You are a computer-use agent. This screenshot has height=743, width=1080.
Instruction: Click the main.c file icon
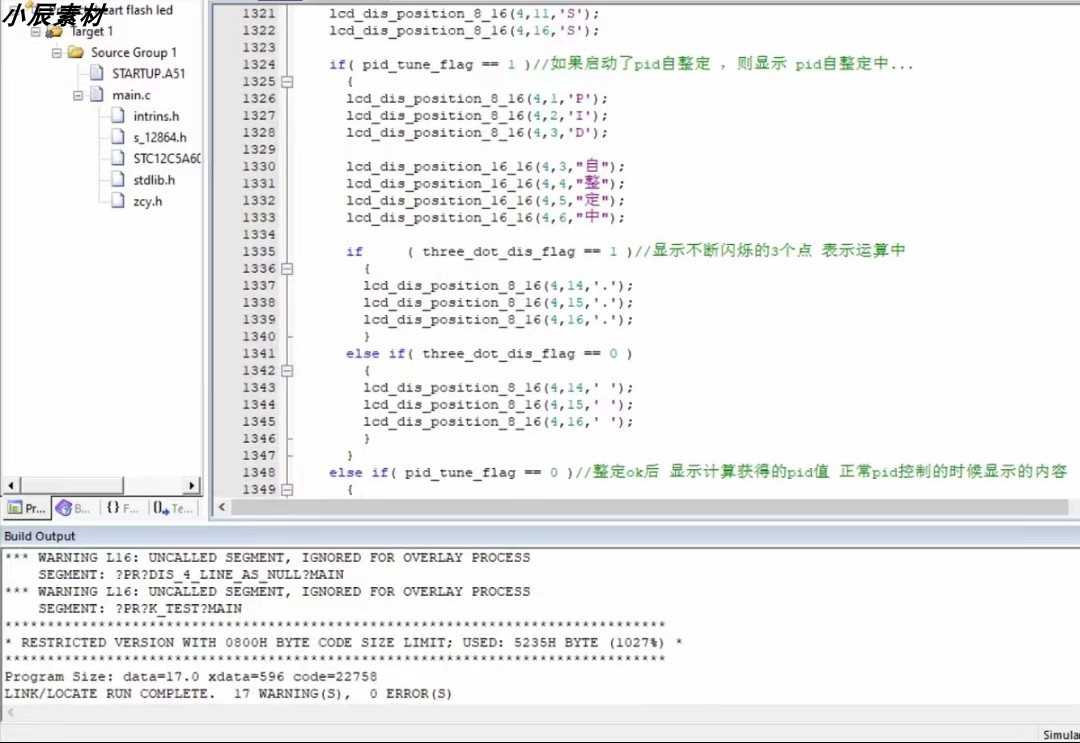click(x=97, y=94)
